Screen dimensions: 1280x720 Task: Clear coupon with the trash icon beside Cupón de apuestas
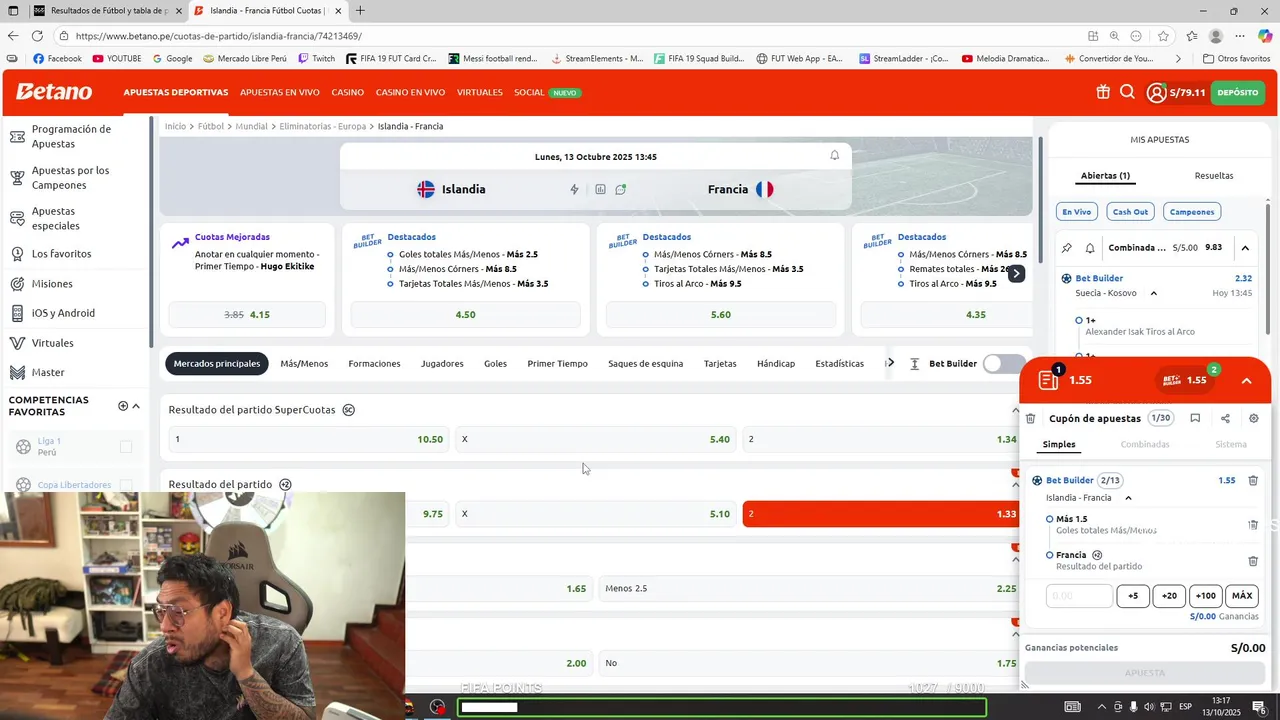[x=1031, y=419]
